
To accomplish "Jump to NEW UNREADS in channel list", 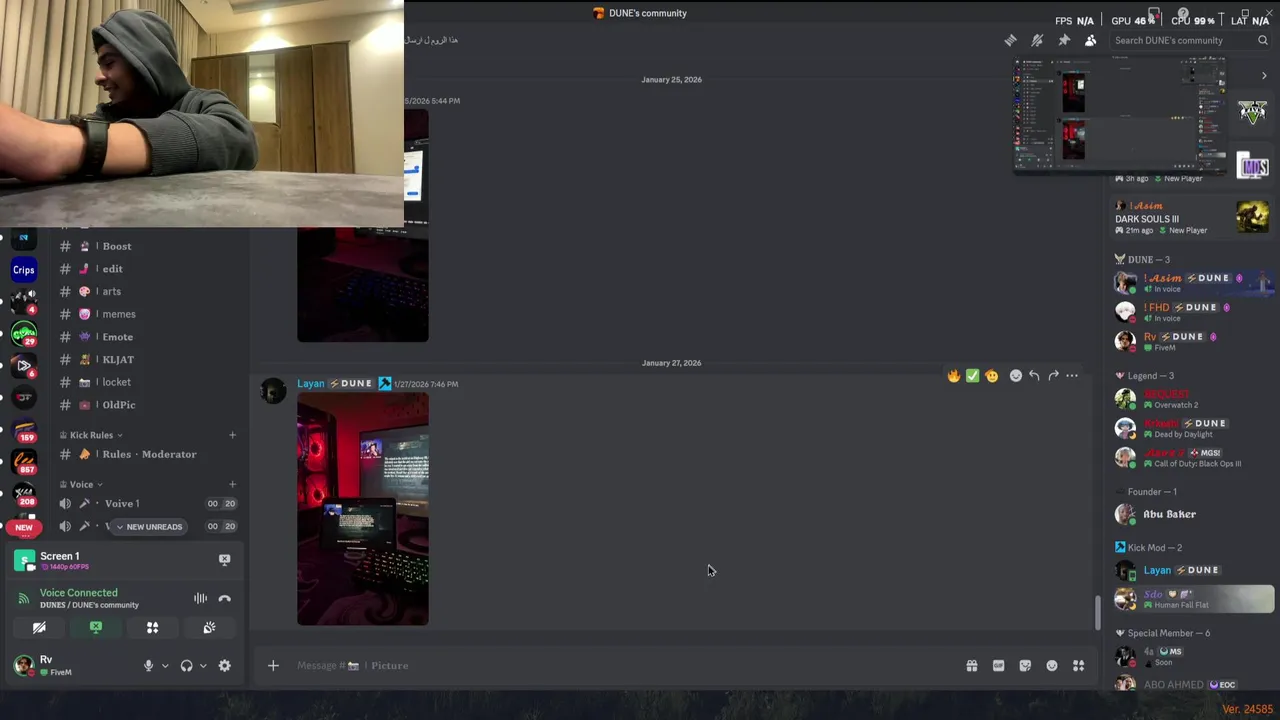I will pos(148,527).
